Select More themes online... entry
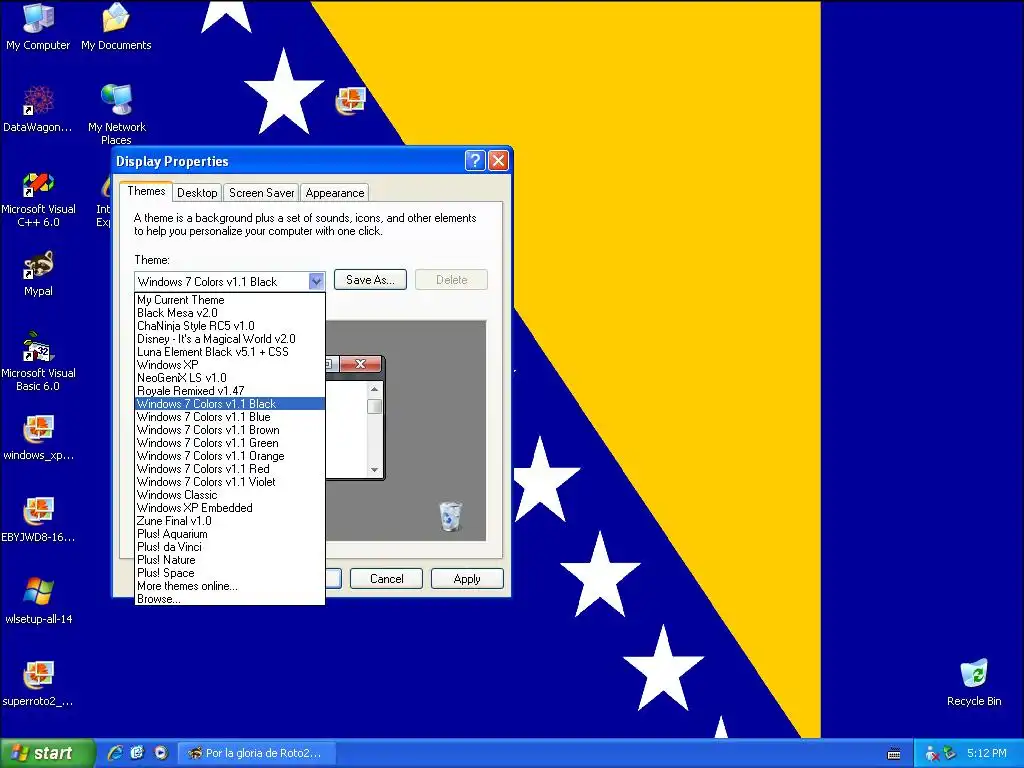 tap(229, 586)
